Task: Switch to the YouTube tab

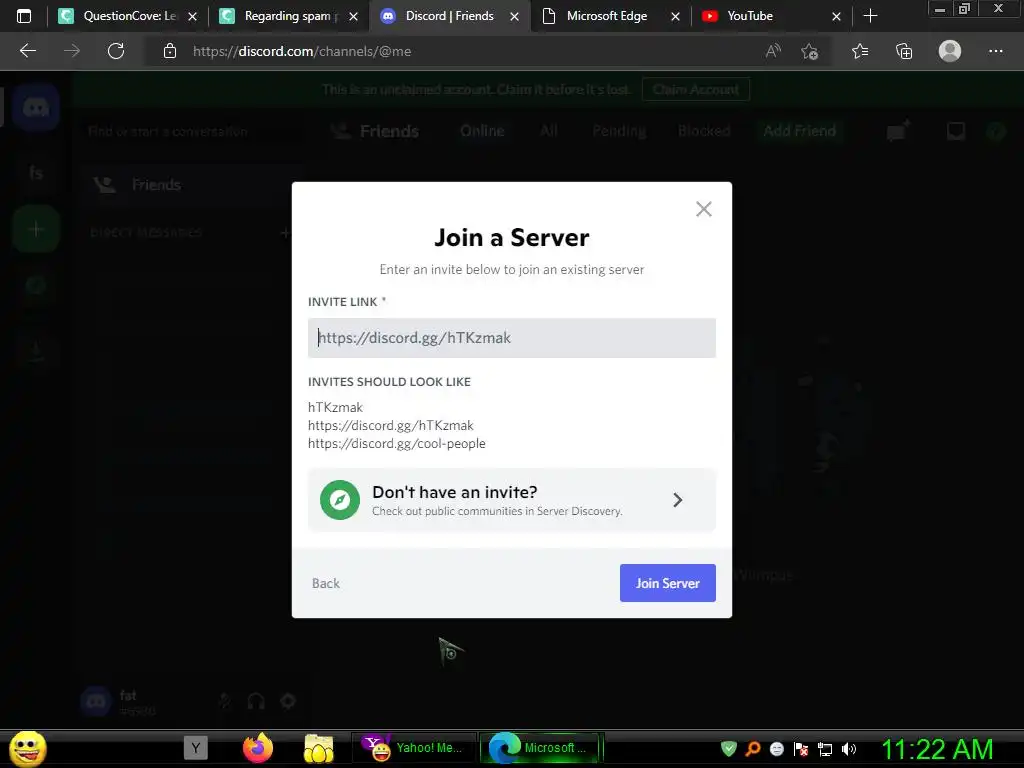Action: pyautogui.click(x=772, y=16)
